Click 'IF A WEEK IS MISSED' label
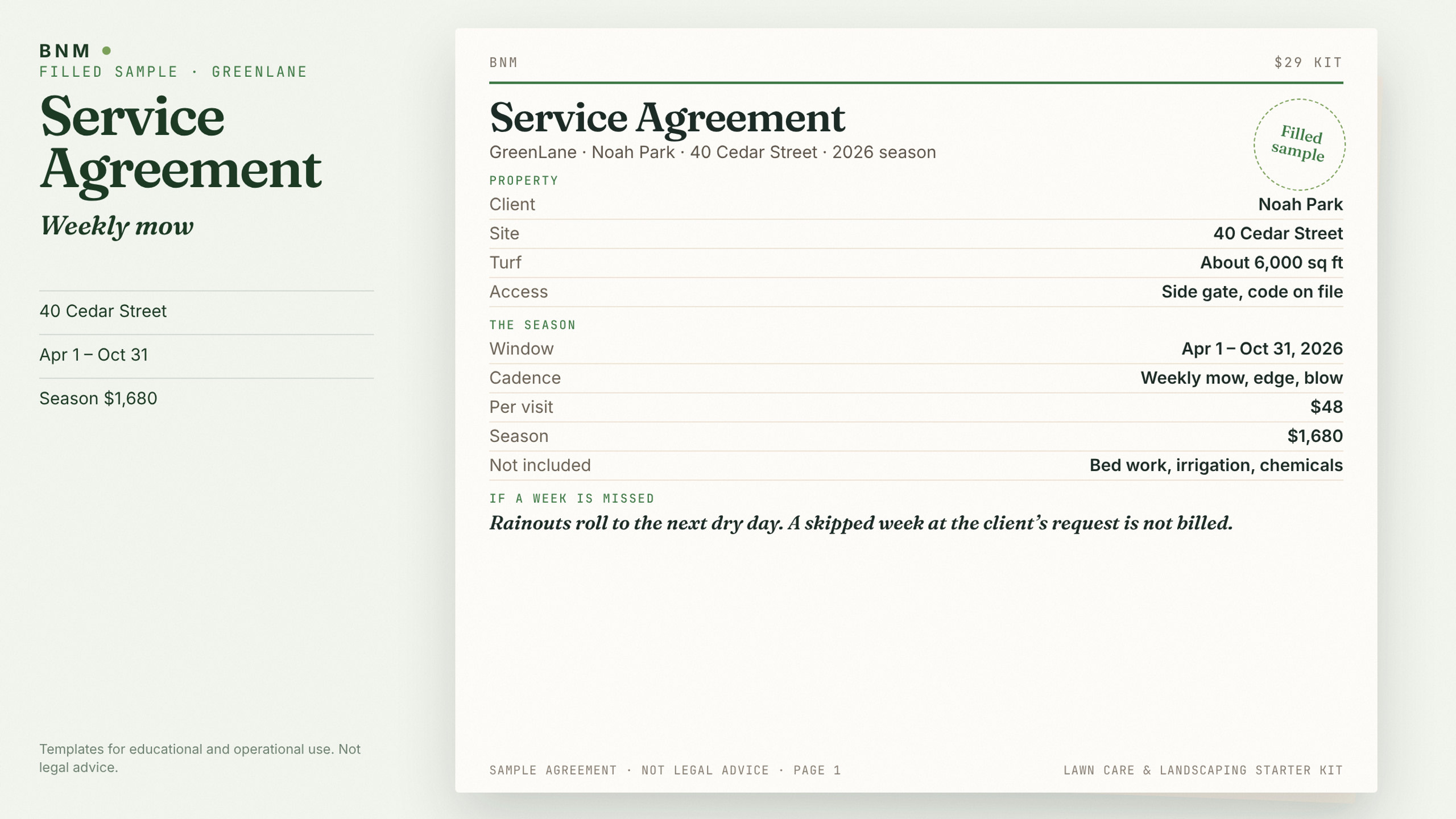The image size is (1456, 819). tap(572, 499)
